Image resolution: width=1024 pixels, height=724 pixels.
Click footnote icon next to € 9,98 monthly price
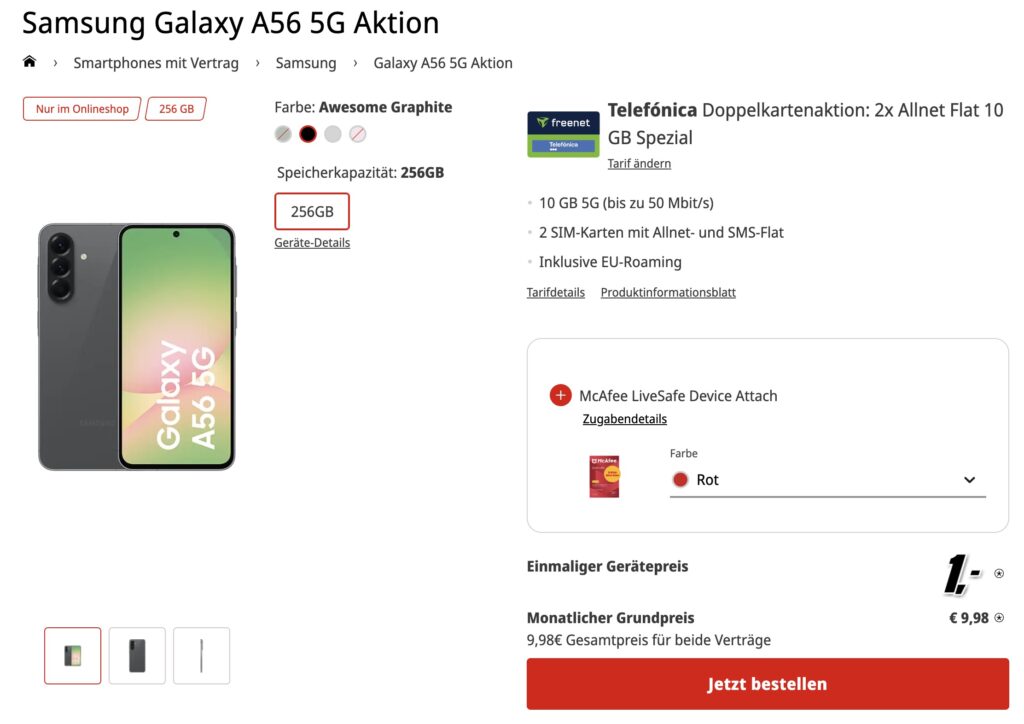(998, 618)
